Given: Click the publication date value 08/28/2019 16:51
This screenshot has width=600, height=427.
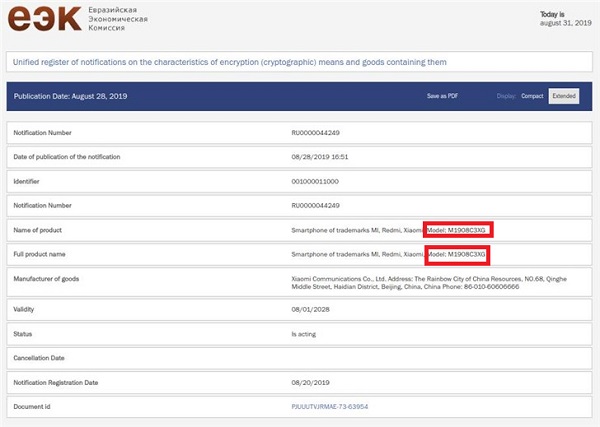Looking at the screenshot, I should point(320,157).
